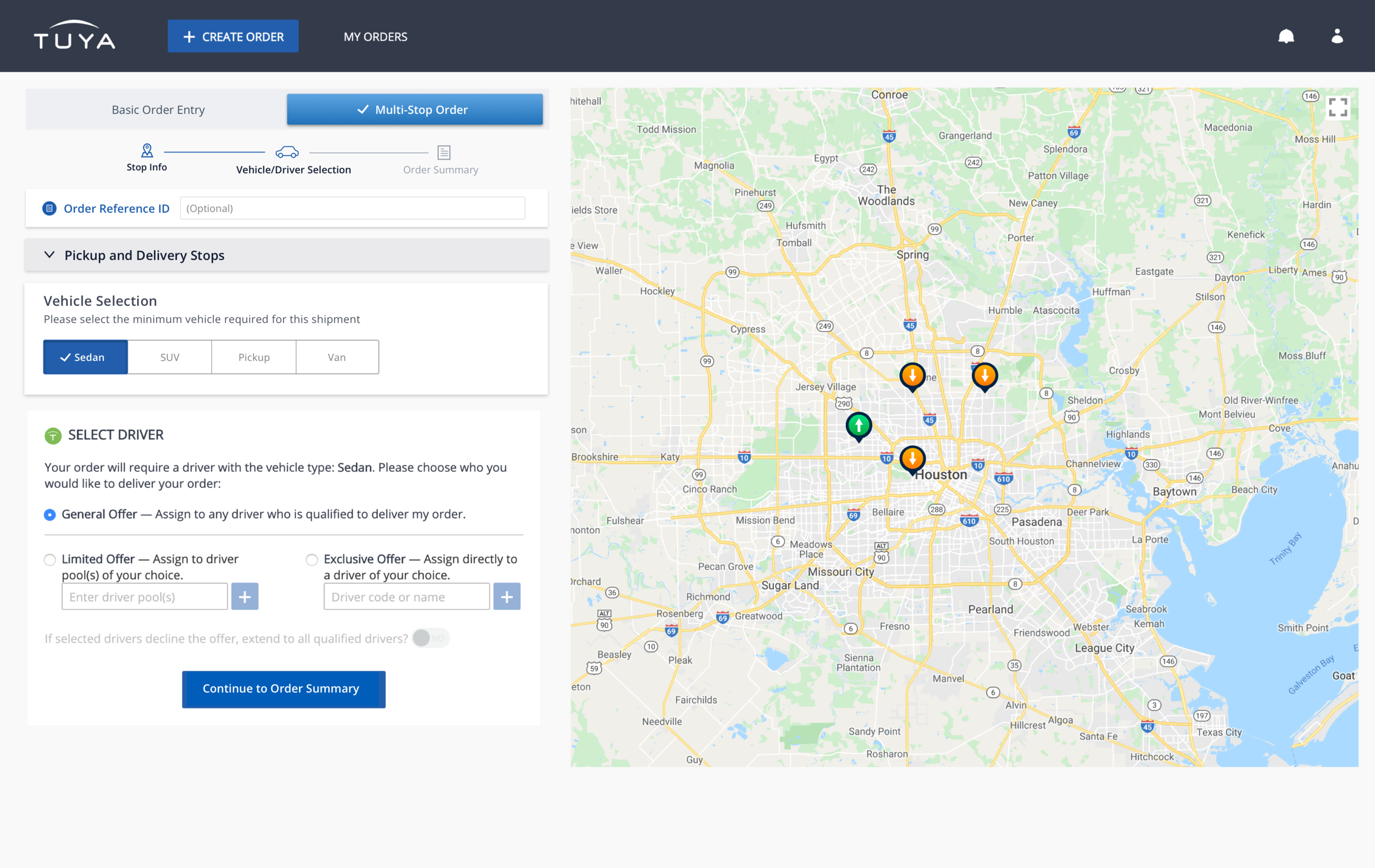Click Create Order button
Screen dimensions: 1375x868
point(233,36)
